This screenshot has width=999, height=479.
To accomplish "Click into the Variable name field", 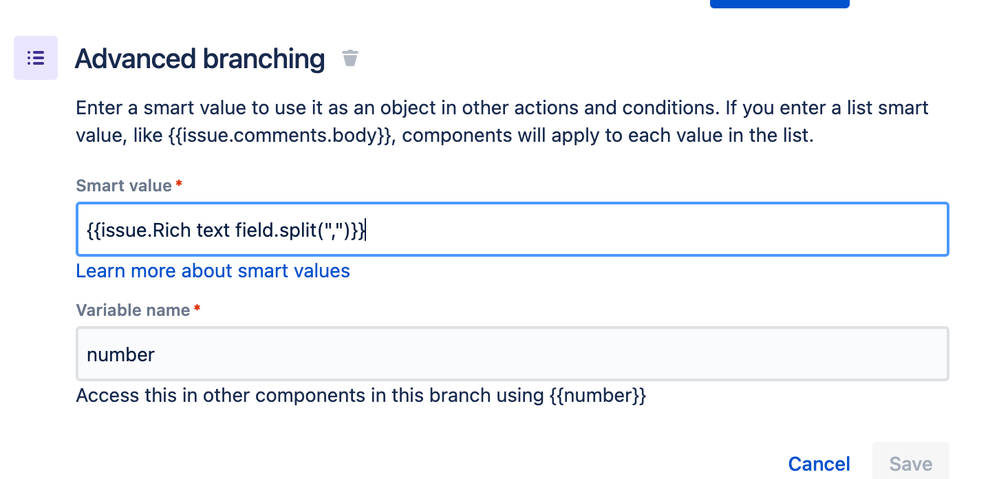I will [512, 354].
